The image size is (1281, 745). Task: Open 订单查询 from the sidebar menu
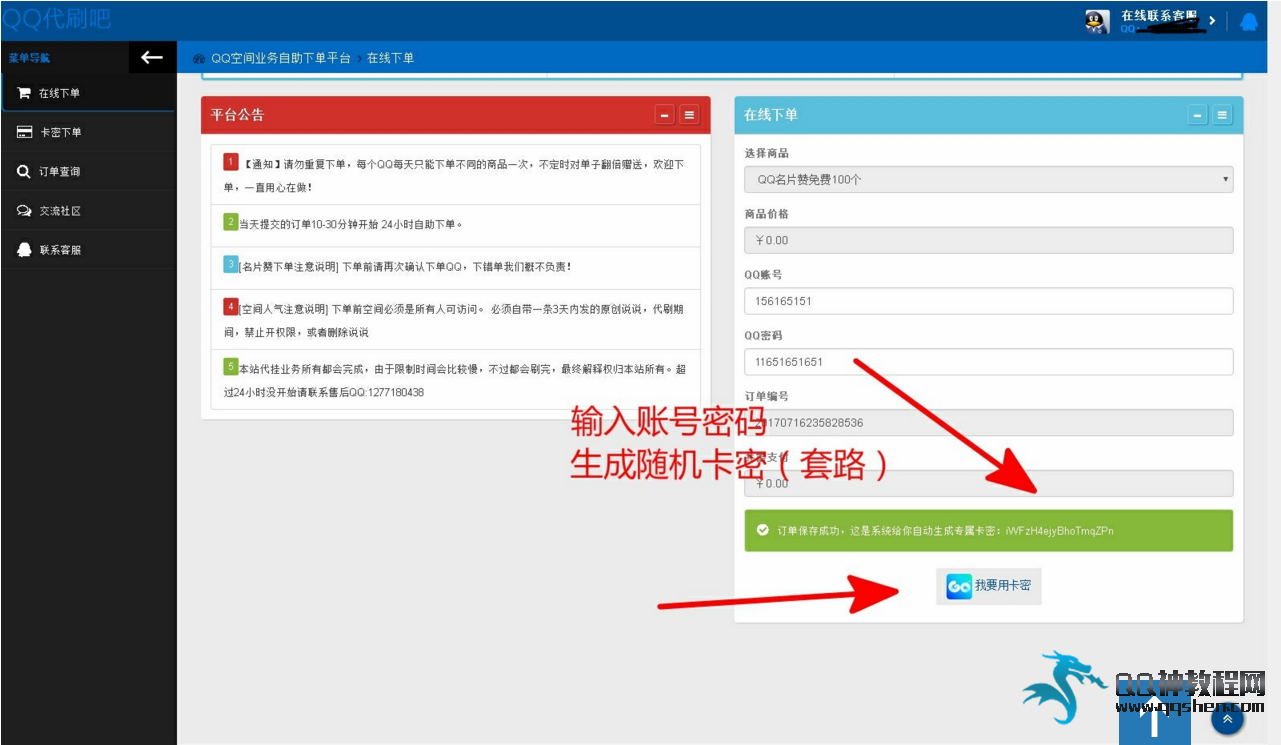[x=59, y=172]
